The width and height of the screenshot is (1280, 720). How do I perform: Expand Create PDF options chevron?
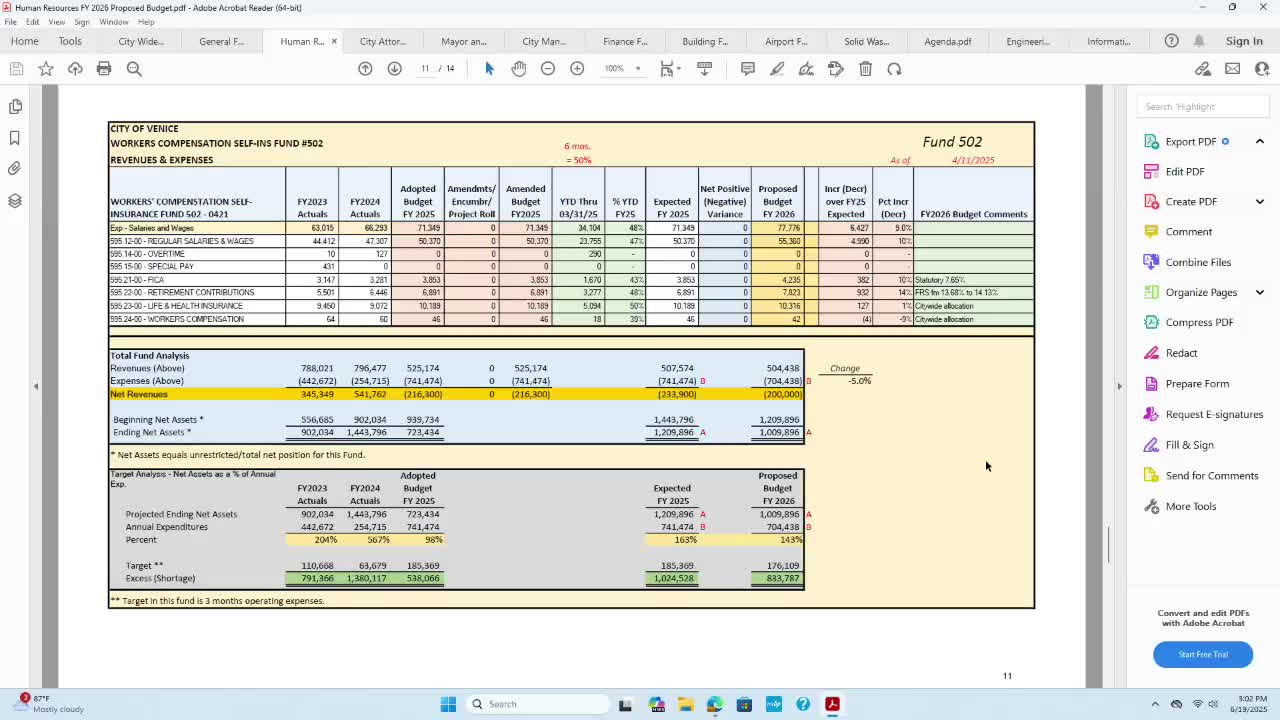[1259, 201]
